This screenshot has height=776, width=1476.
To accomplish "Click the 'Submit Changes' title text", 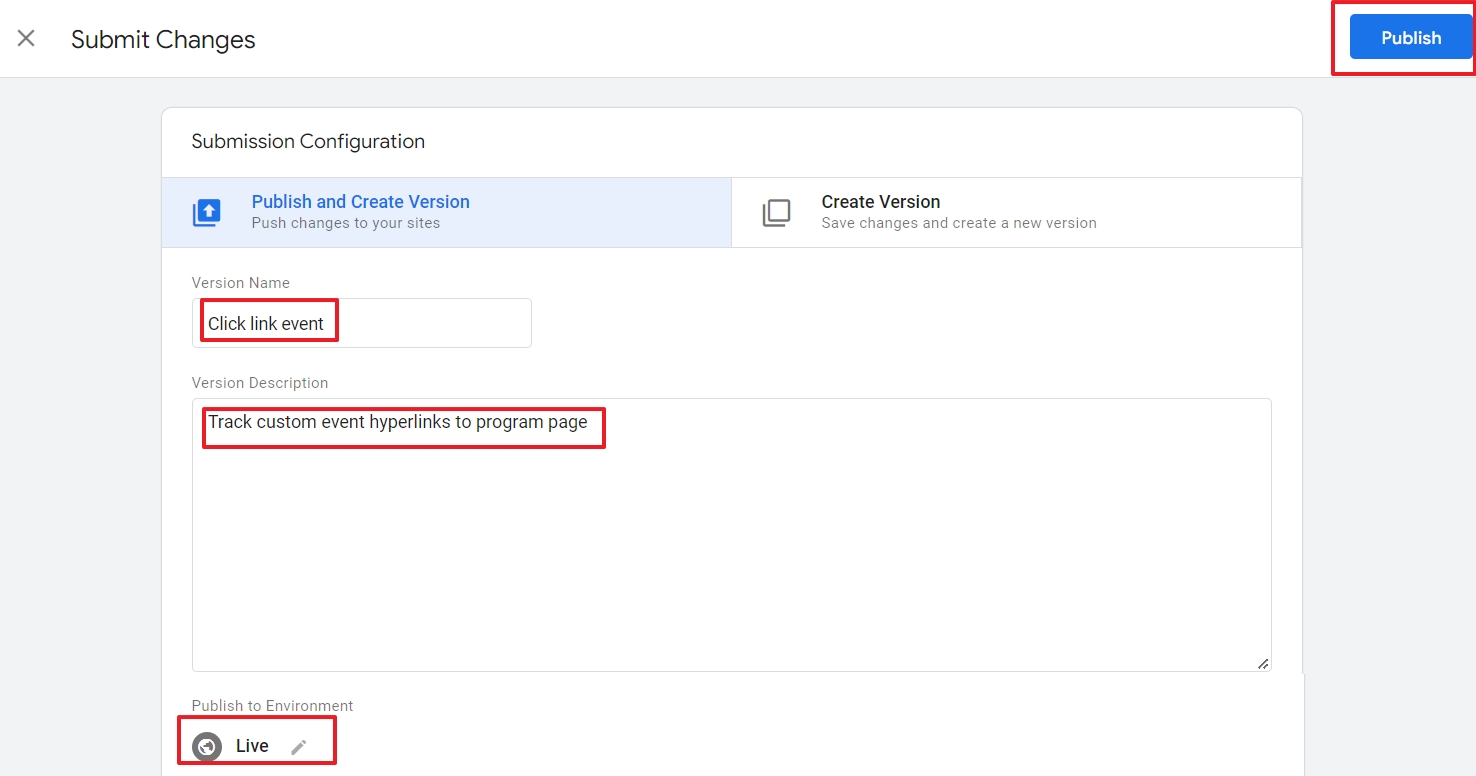I will click(x=163, y=39).
